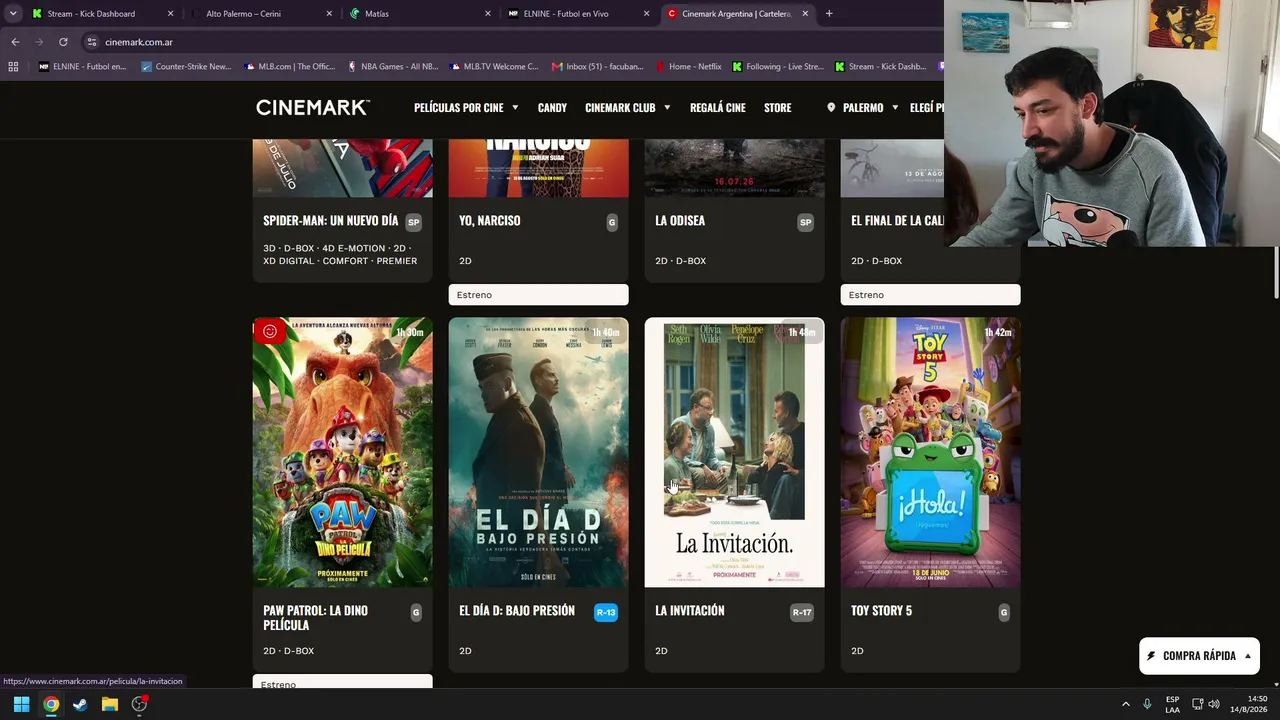This screenshot has width=1280, height=720.
Task: Click the G rating badge for Yo, Narciso
Action: click(x=612, y=222)
